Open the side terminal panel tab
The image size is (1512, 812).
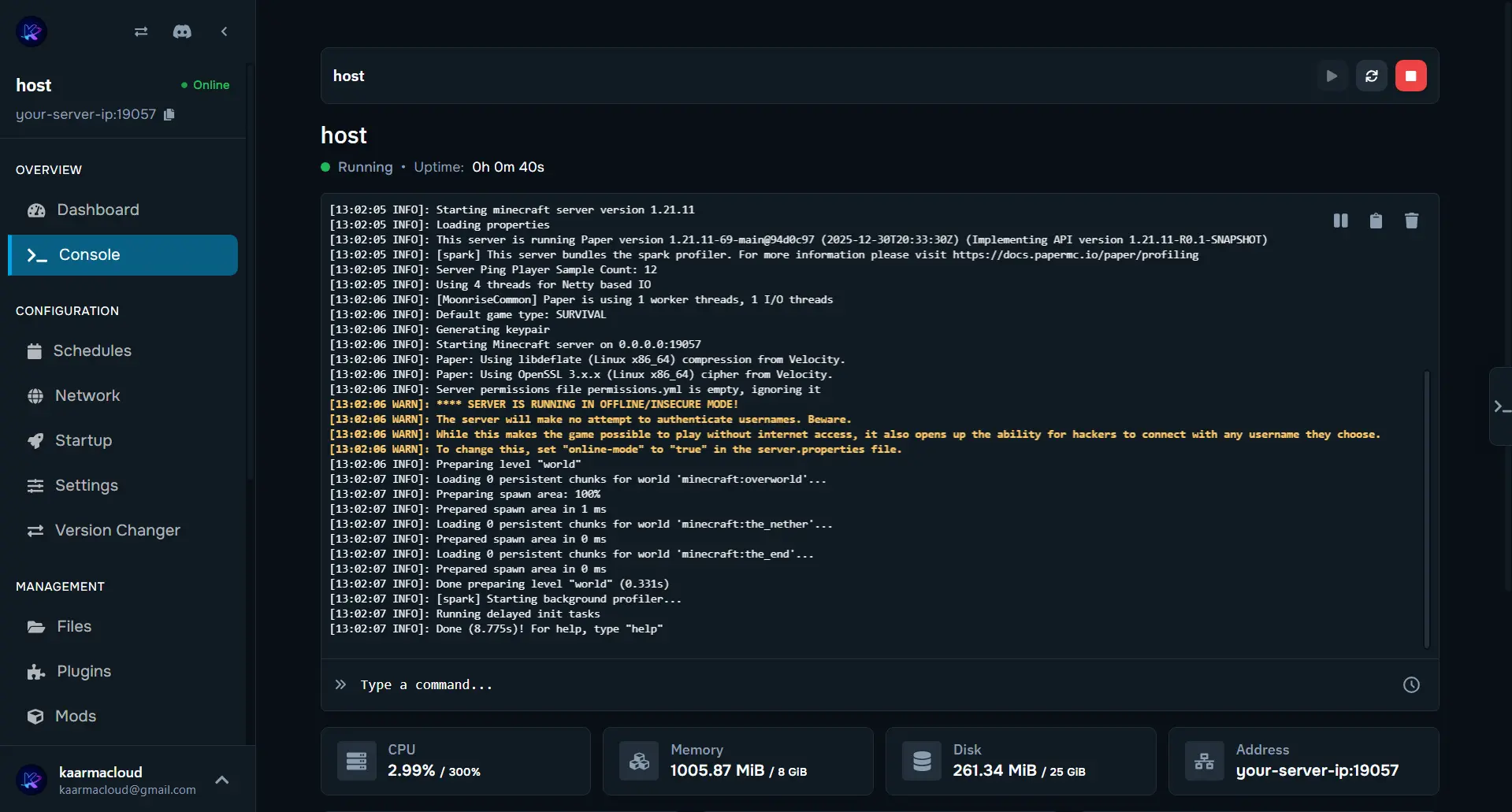[1501, 406]
